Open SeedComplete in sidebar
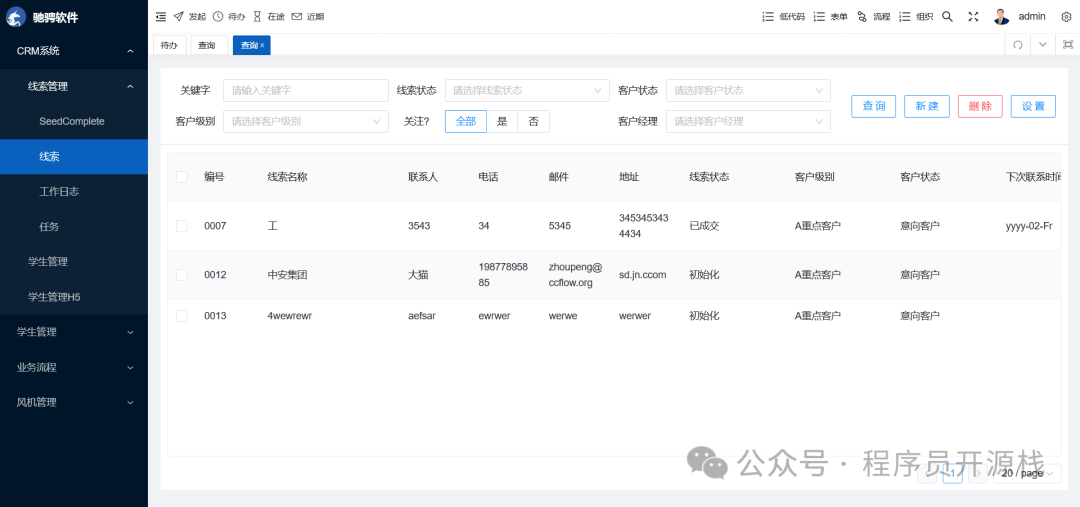Viewport: 1080px width, 507px height. [x=74, y=121]
